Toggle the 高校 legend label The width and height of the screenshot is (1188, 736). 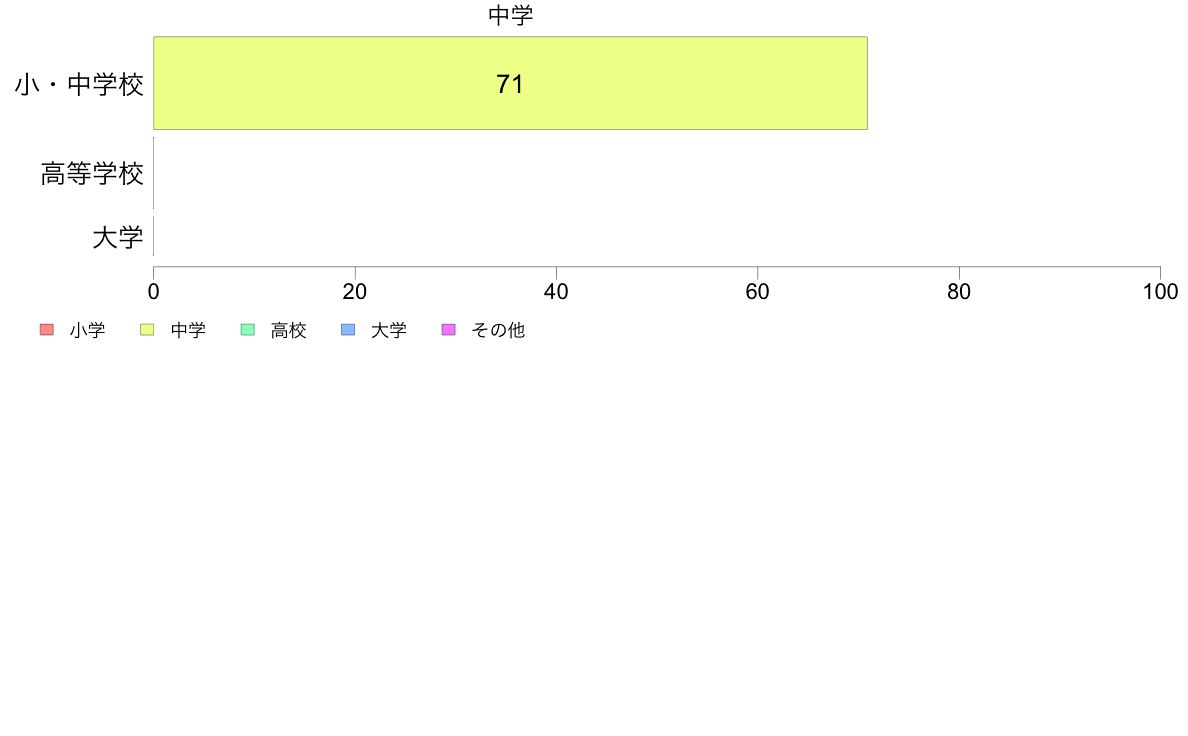point(289,330)
